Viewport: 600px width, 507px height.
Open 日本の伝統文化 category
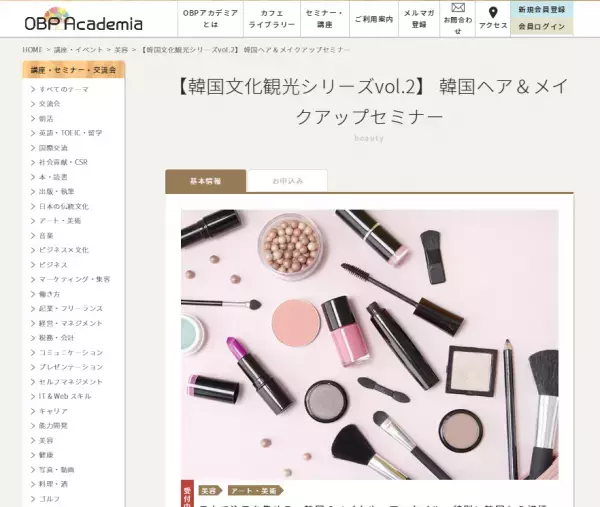pos(64,206)
